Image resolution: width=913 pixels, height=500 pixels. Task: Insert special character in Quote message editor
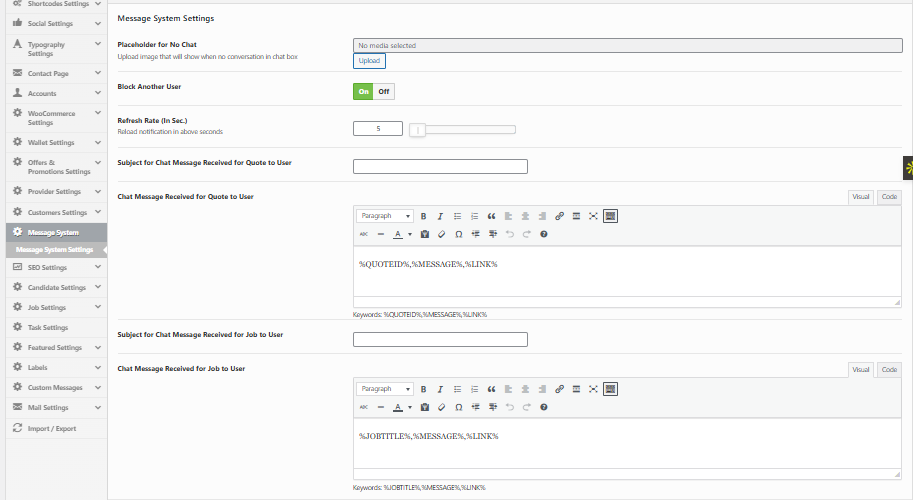pos(458,235)
